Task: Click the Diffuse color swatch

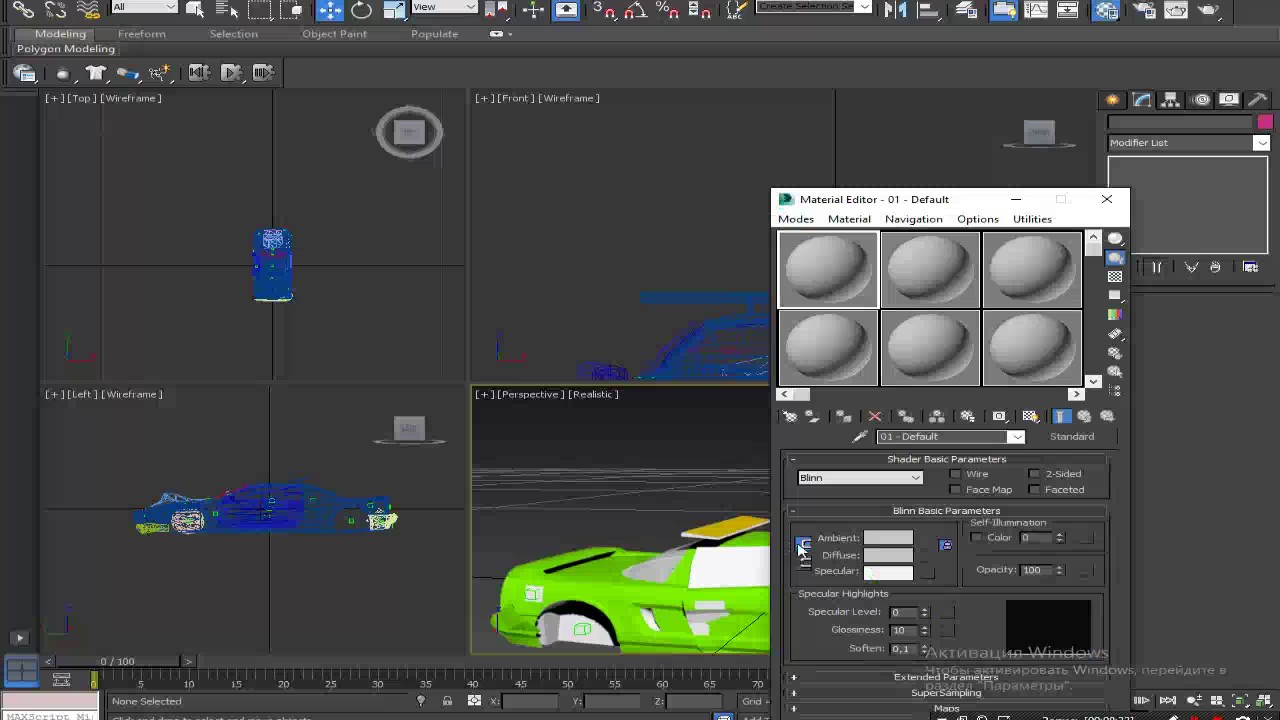Action: click(888, 555)
